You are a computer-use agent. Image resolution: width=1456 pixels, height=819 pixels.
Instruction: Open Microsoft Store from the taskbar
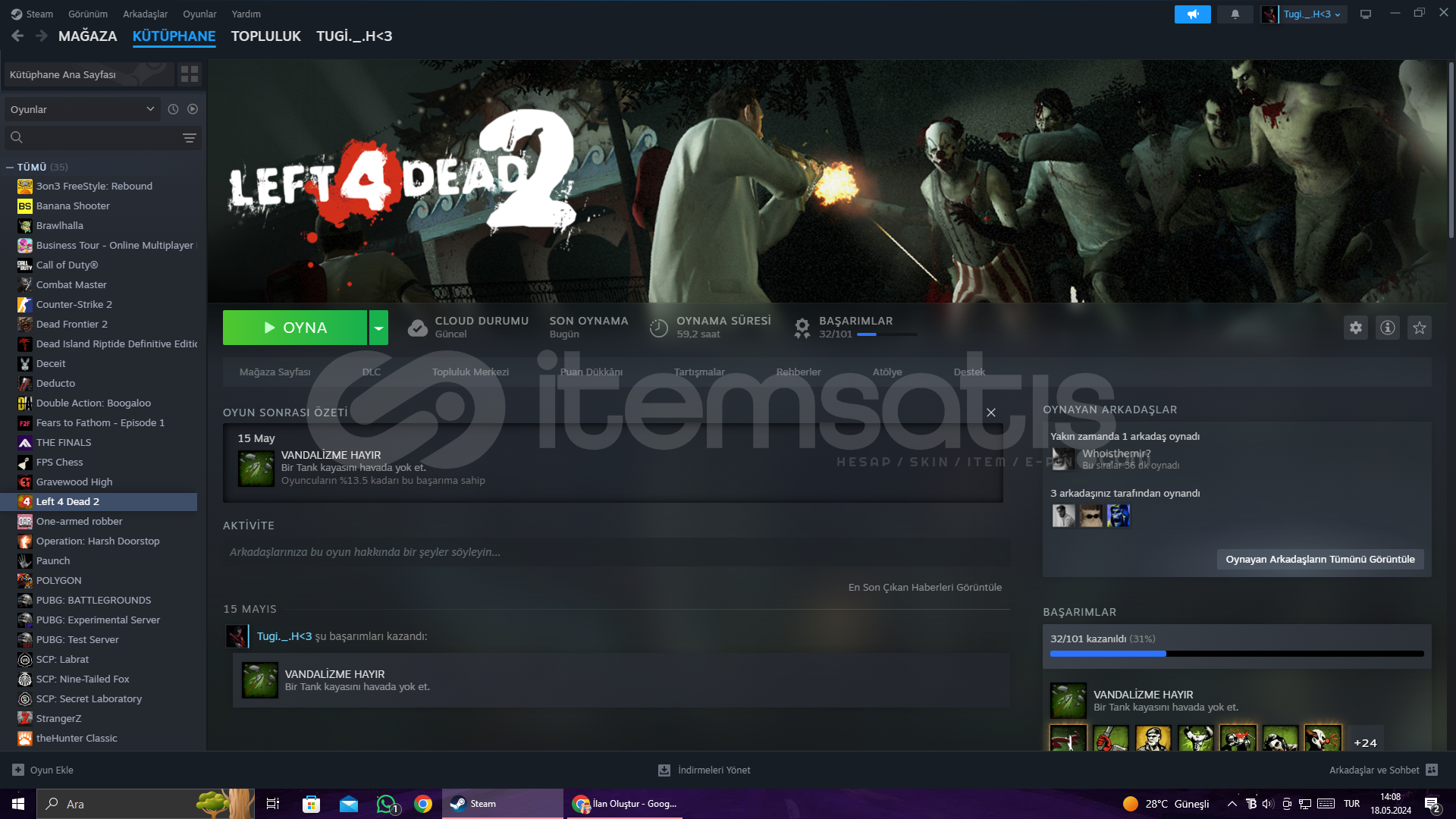[311, 804]
